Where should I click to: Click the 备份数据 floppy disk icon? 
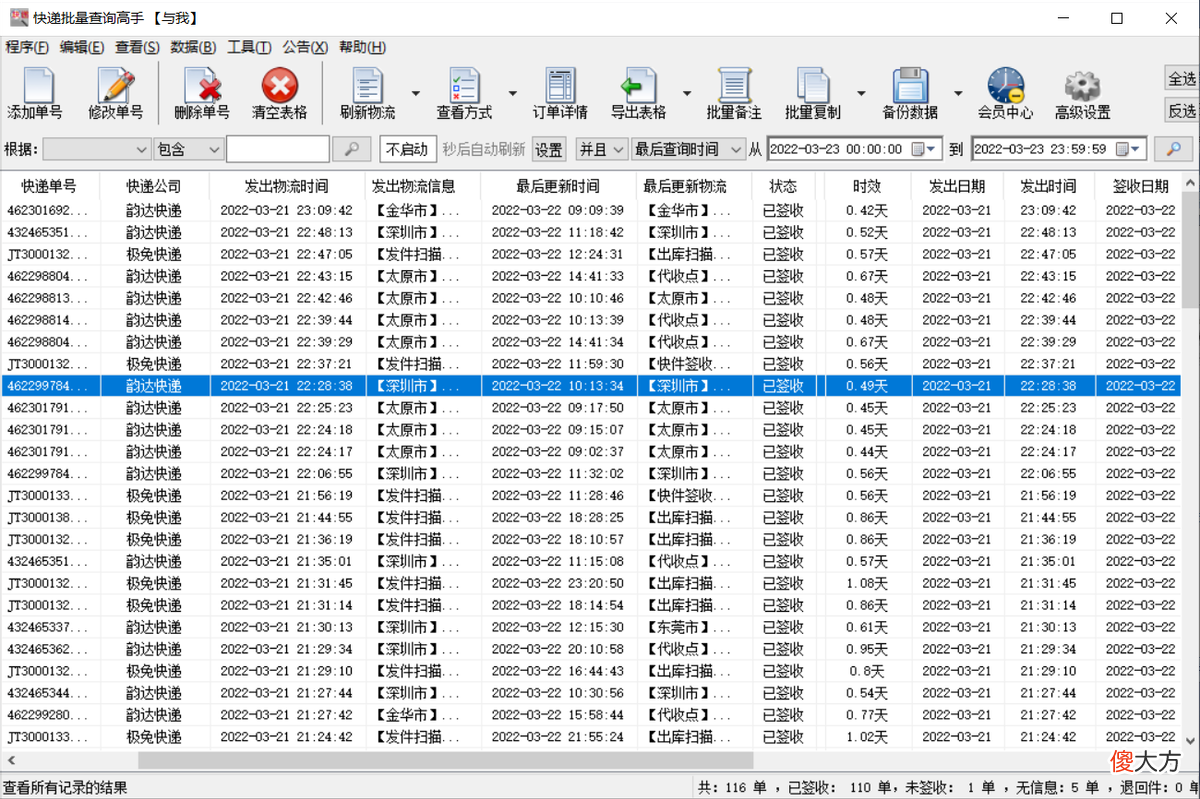(910, 86)
